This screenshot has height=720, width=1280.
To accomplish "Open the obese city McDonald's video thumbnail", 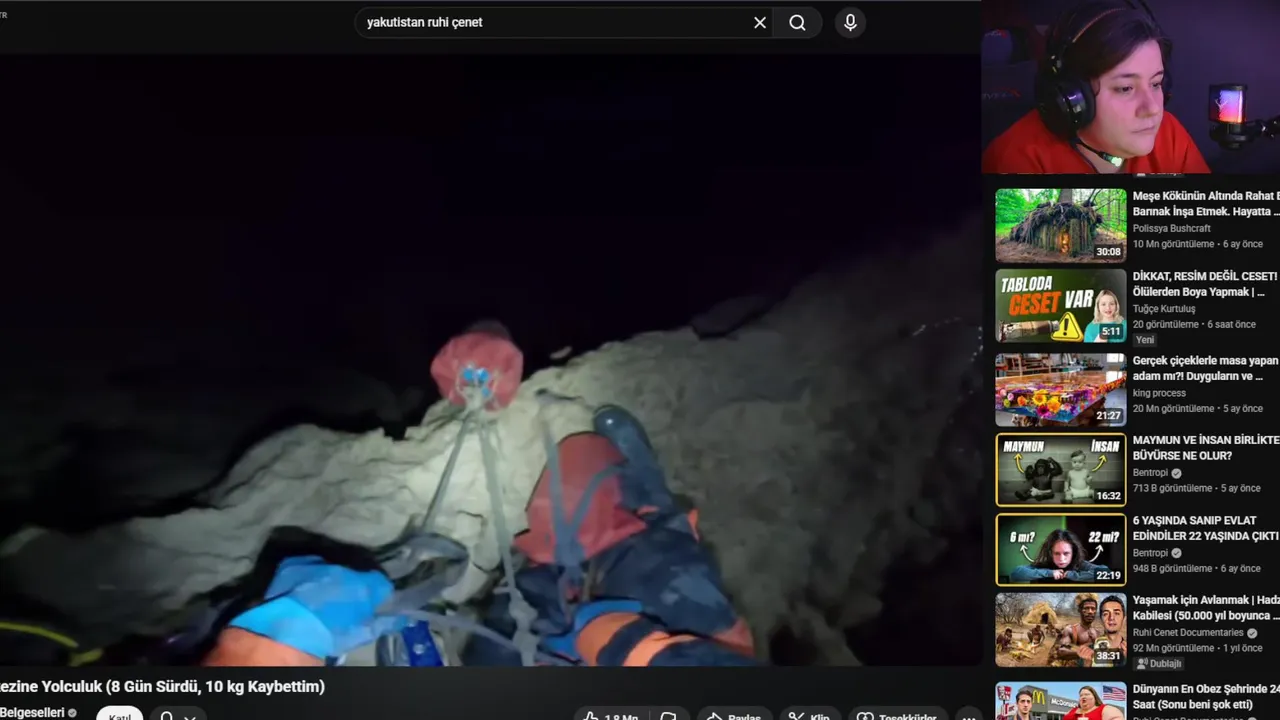I will click(x=1060, y=701).
